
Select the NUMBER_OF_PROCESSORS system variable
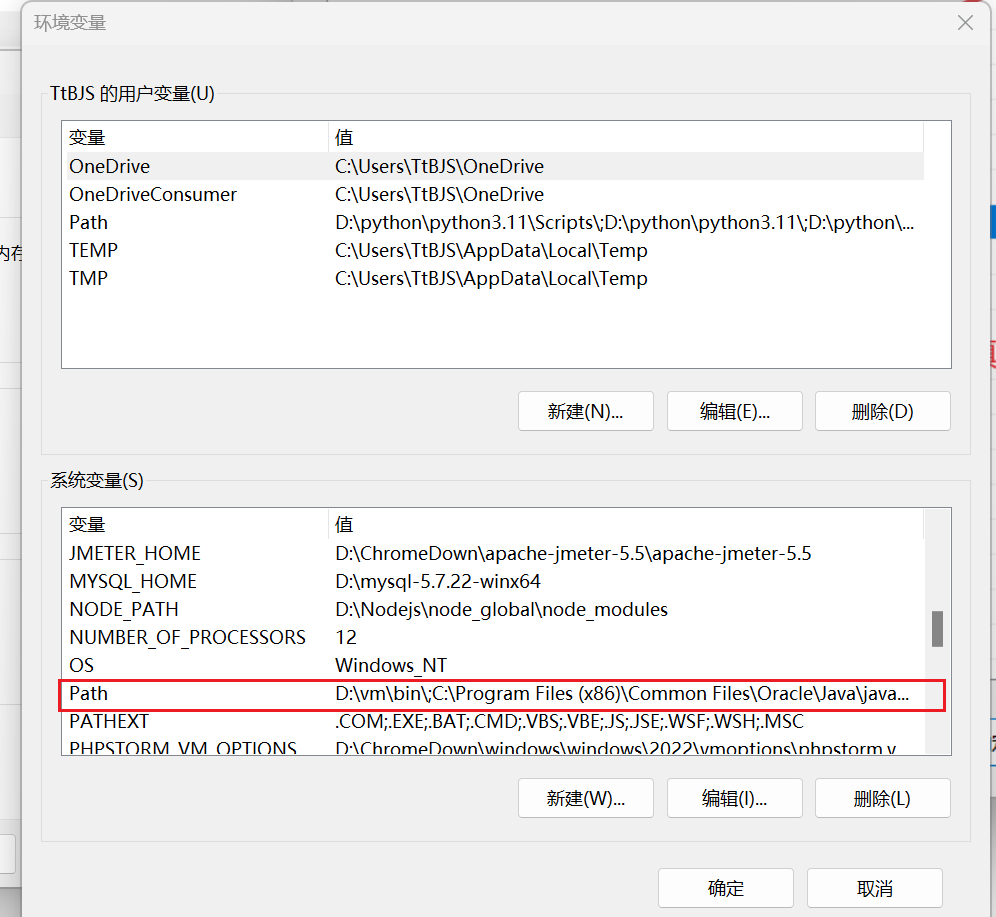pos(494,637)
